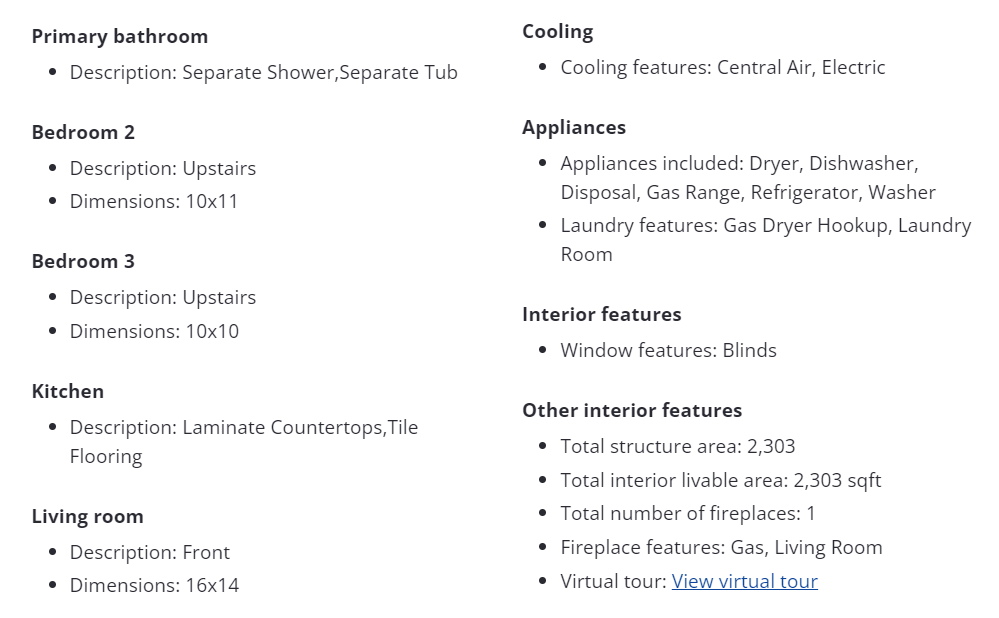Select the Dimensions: 10x11 line

[x=154, y=201]
